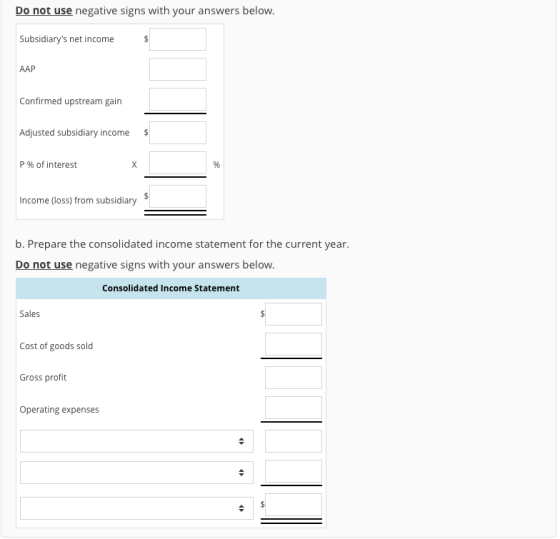Open the first dropdown below Operating expenses
Screen dimensions: 560x539
(x=137, y=442)
